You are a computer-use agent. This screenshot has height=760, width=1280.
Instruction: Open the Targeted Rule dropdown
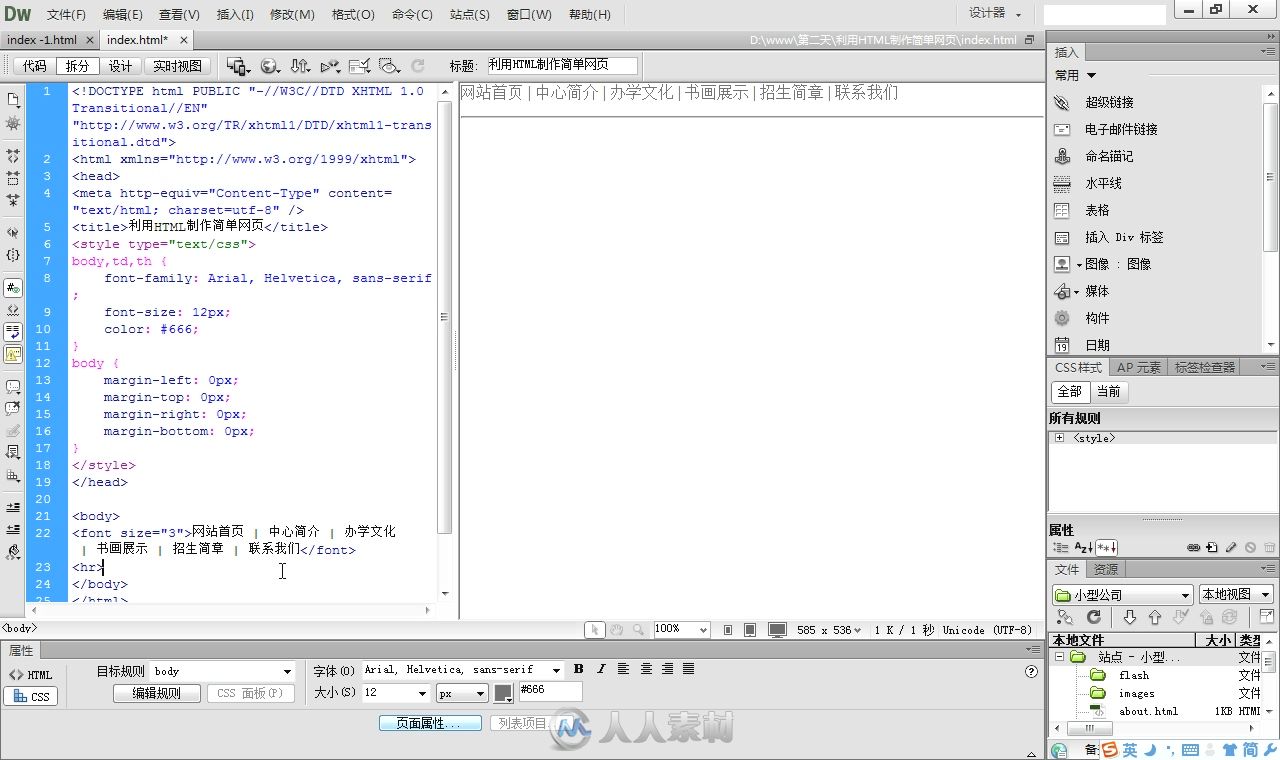287,671
